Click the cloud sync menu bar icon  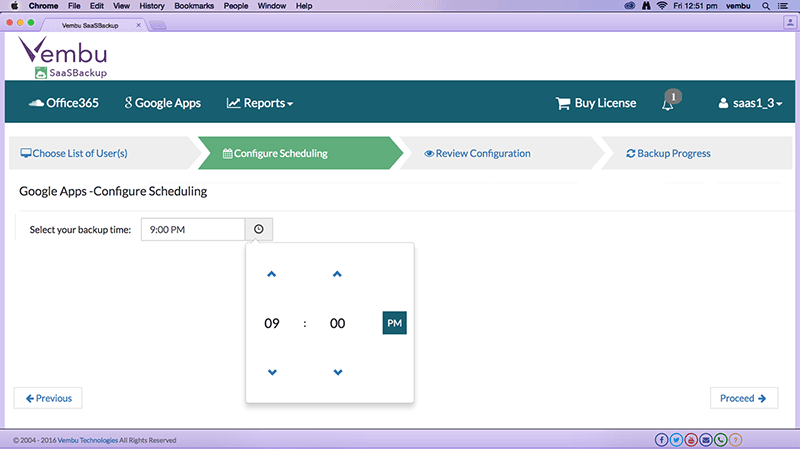pyautogui.click(x=630, y=6)
